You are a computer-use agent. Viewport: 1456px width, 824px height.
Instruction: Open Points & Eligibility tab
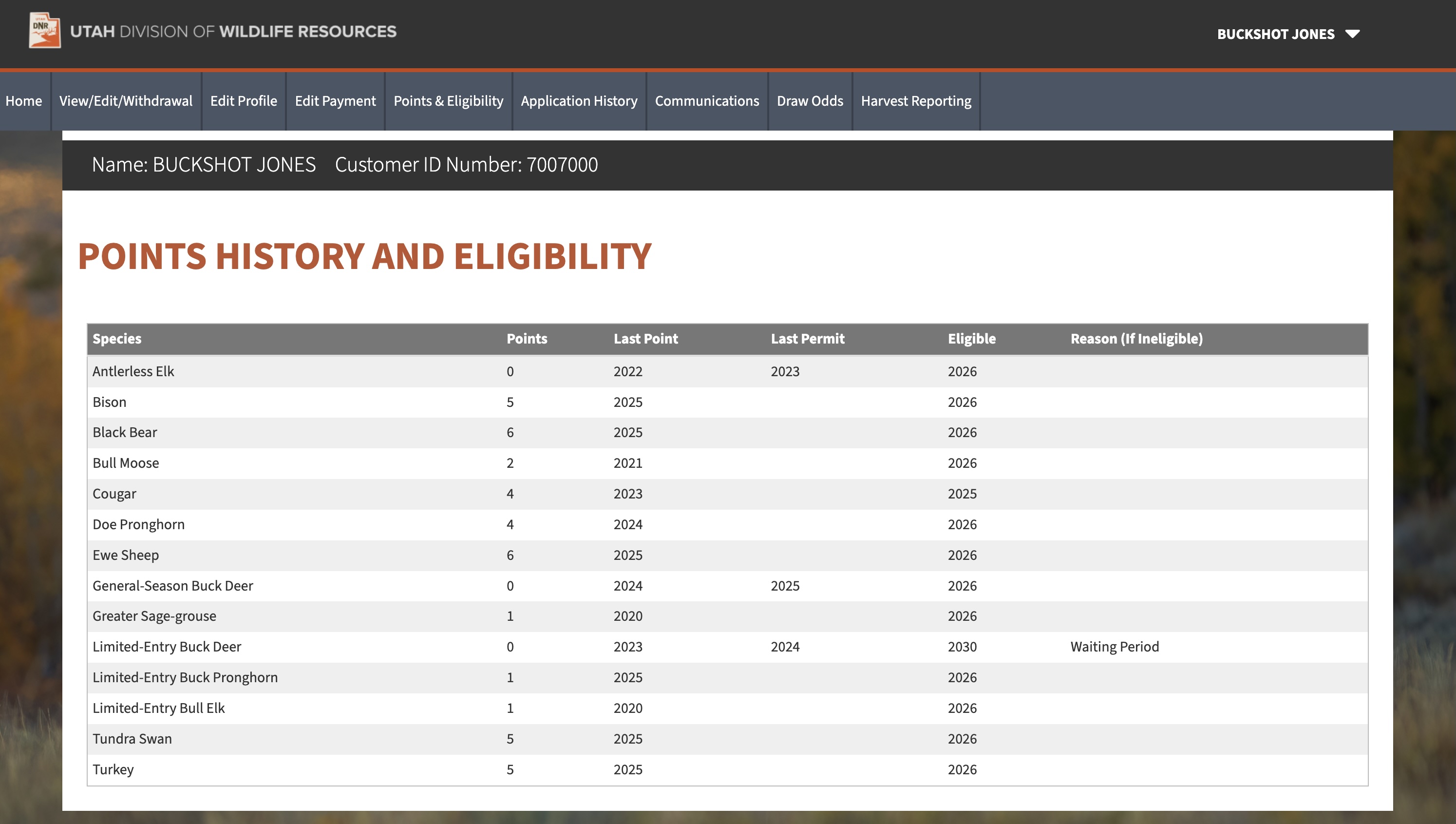coord(448,101)
